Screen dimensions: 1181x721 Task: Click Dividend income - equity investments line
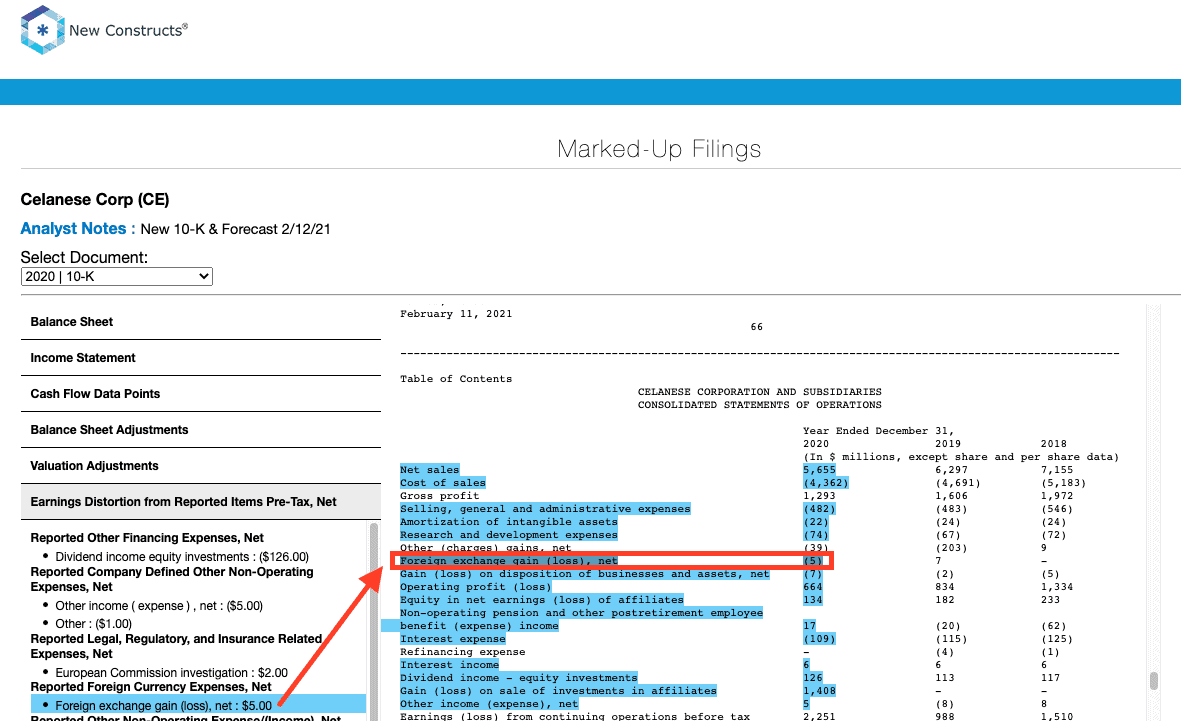tap(519, 678)
